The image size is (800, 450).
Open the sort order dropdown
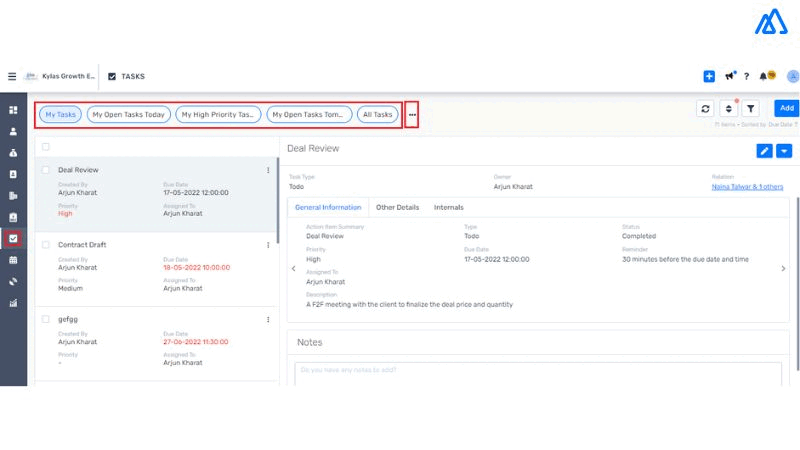728,108
